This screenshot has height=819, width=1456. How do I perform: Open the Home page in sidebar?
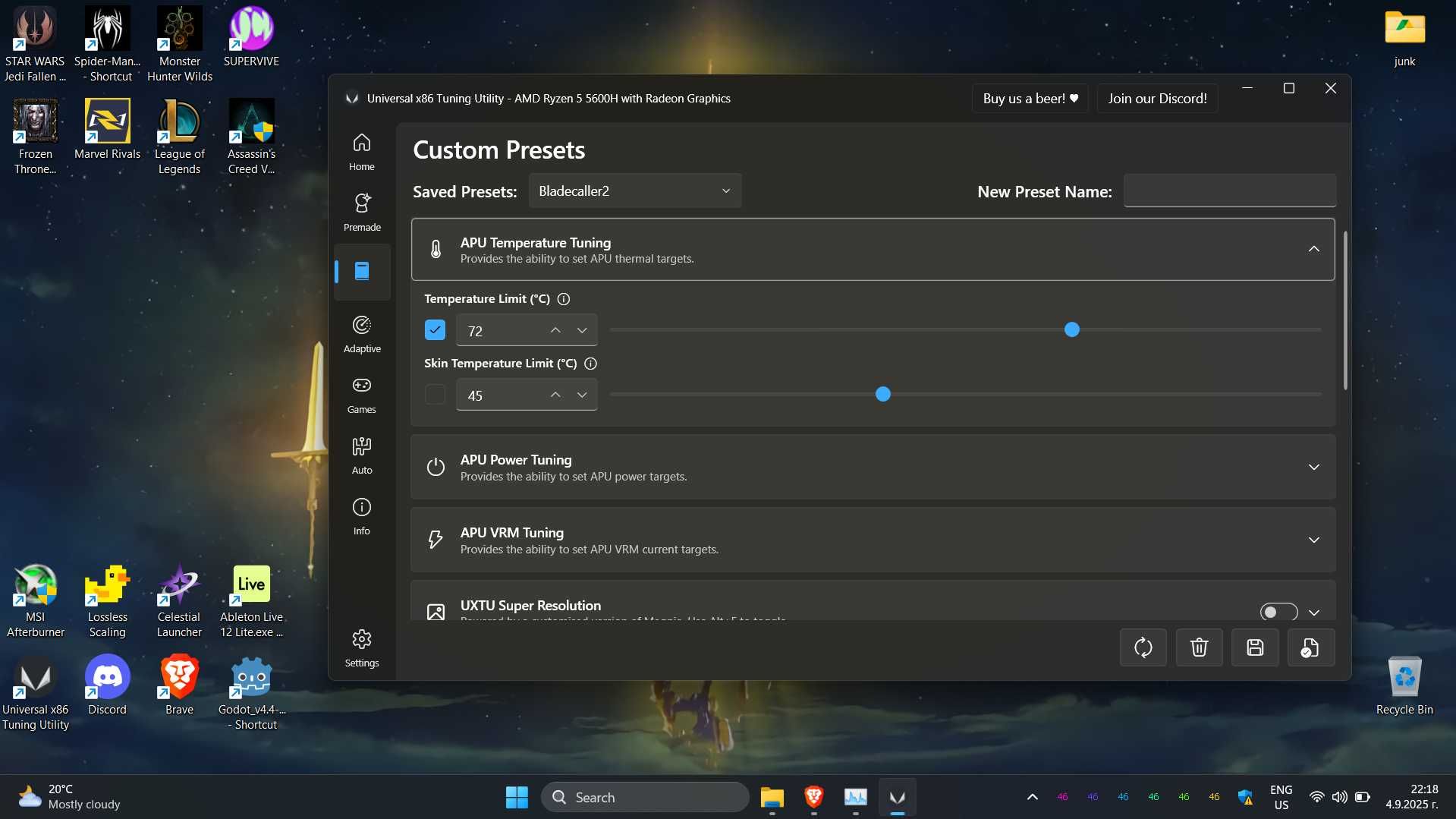(362, 152)
